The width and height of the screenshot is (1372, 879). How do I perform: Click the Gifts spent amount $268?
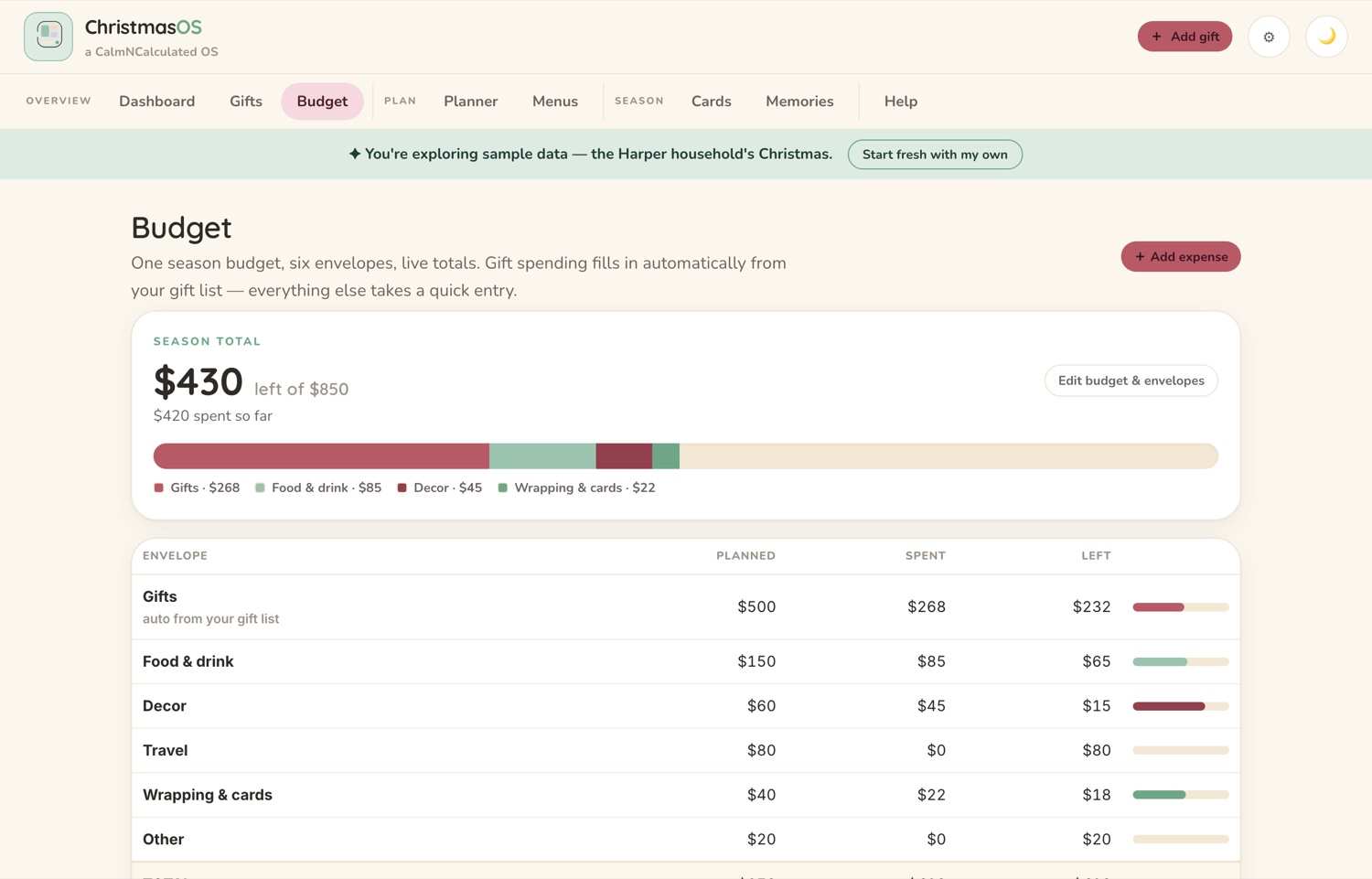(927, 607)
